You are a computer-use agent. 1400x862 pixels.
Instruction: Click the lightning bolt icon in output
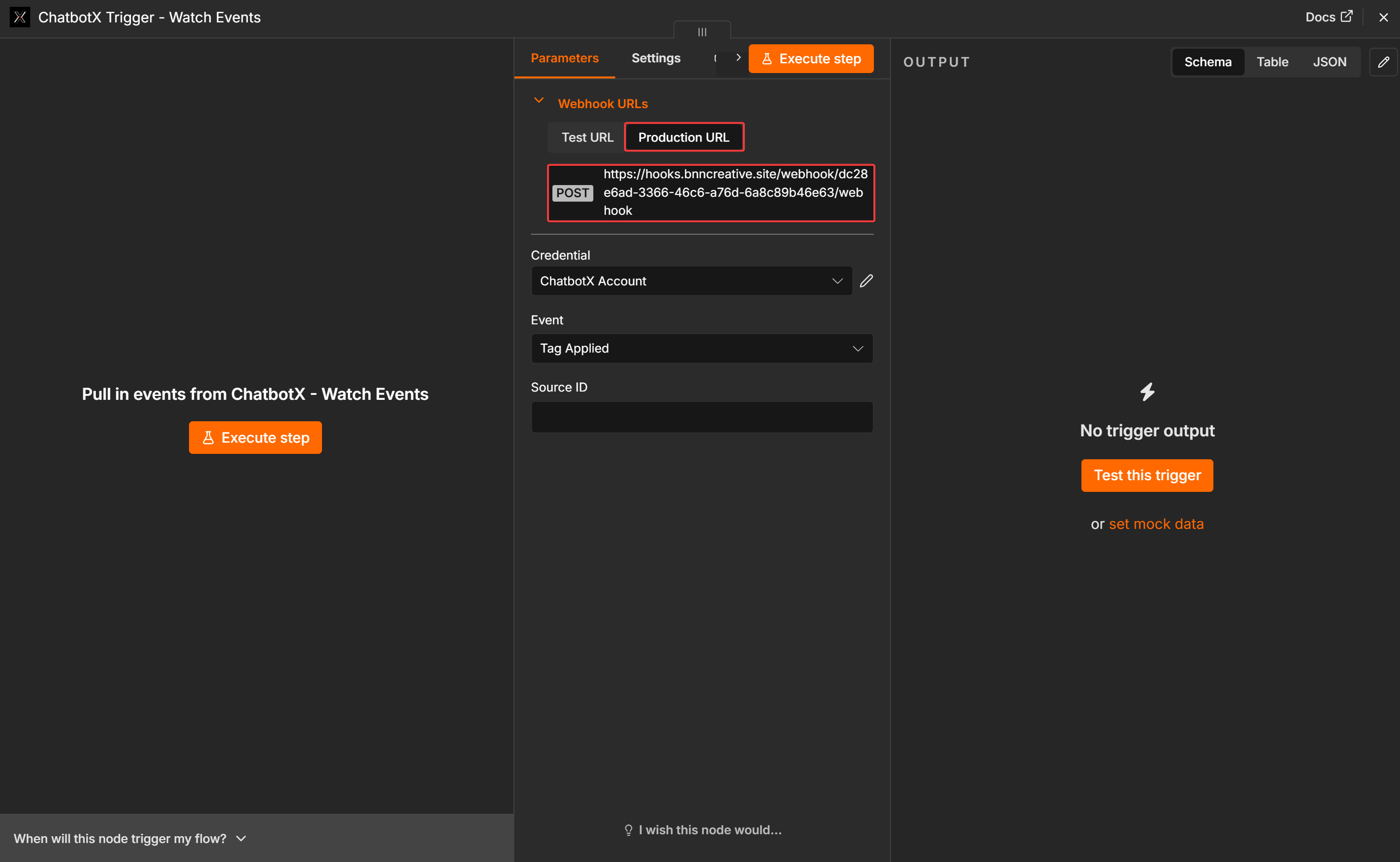click(x=1147, y=392)
